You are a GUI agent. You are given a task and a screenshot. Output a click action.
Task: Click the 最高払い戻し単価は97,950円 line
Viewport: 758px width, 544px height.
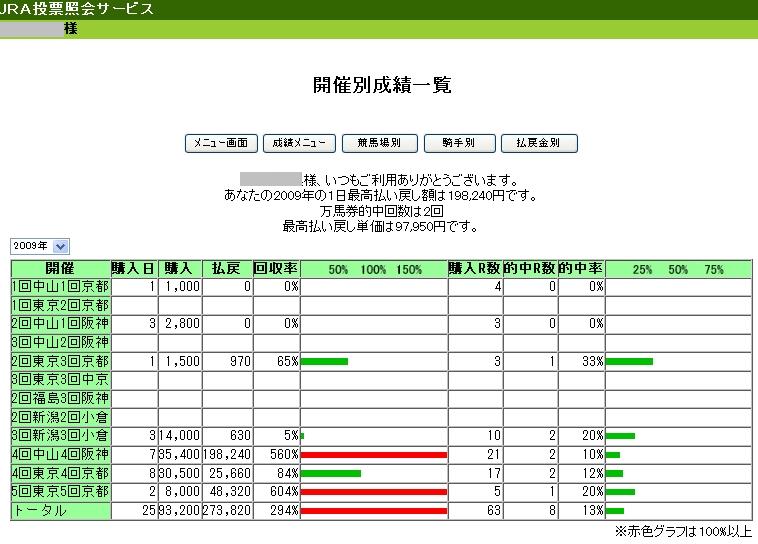coord(380,226)
